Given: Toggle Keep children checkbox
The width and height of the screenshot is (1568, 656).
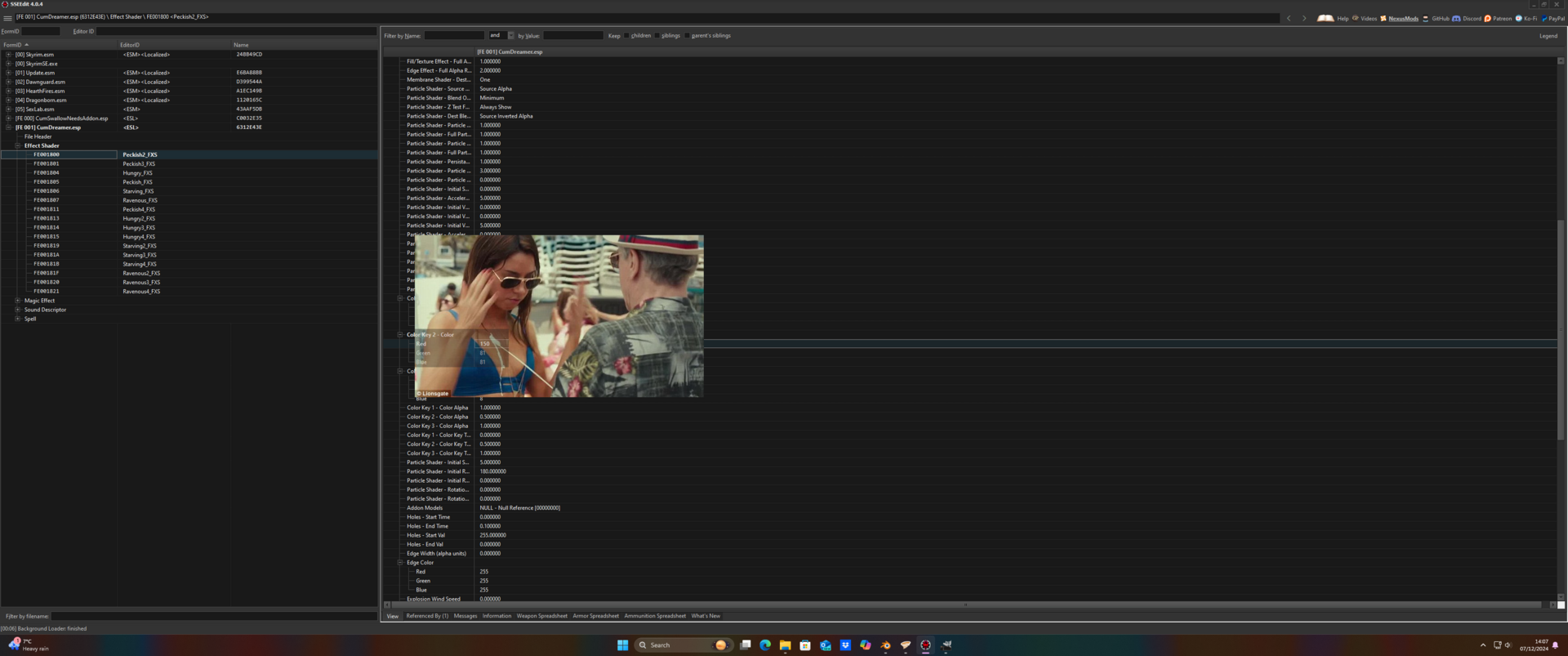Looking at the screenshot, I should tap(627, 36).
